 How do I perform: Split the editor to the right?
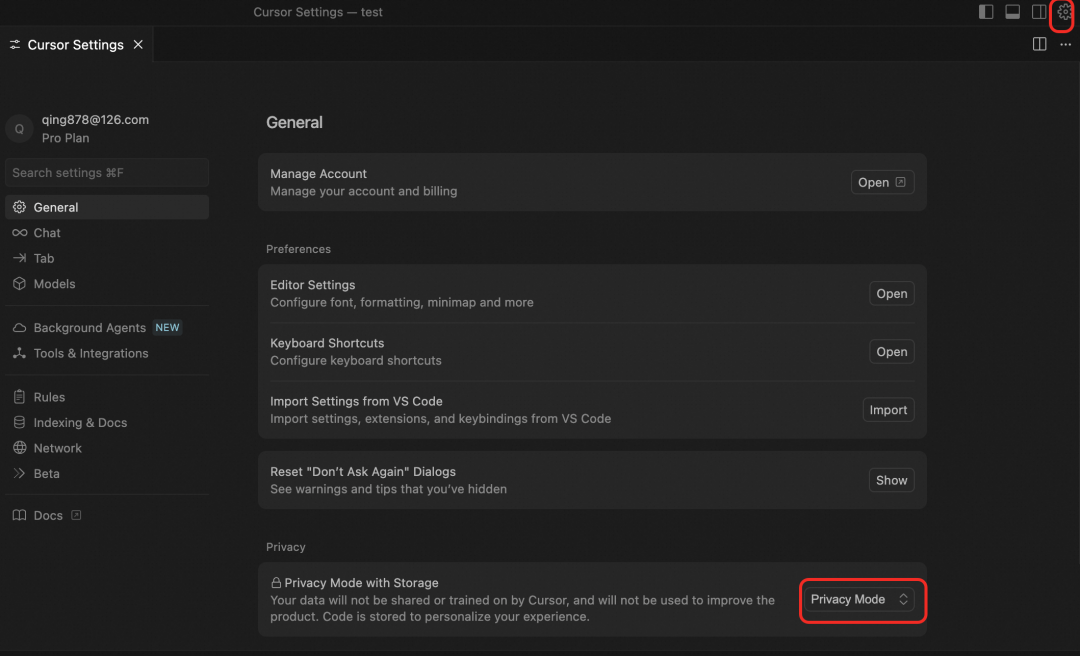tap(1039, 44)
